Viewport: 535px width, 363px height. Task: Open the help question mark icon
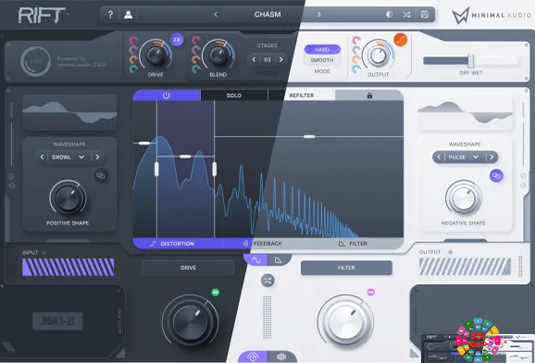pyautogui.click(x=110, y=15)
